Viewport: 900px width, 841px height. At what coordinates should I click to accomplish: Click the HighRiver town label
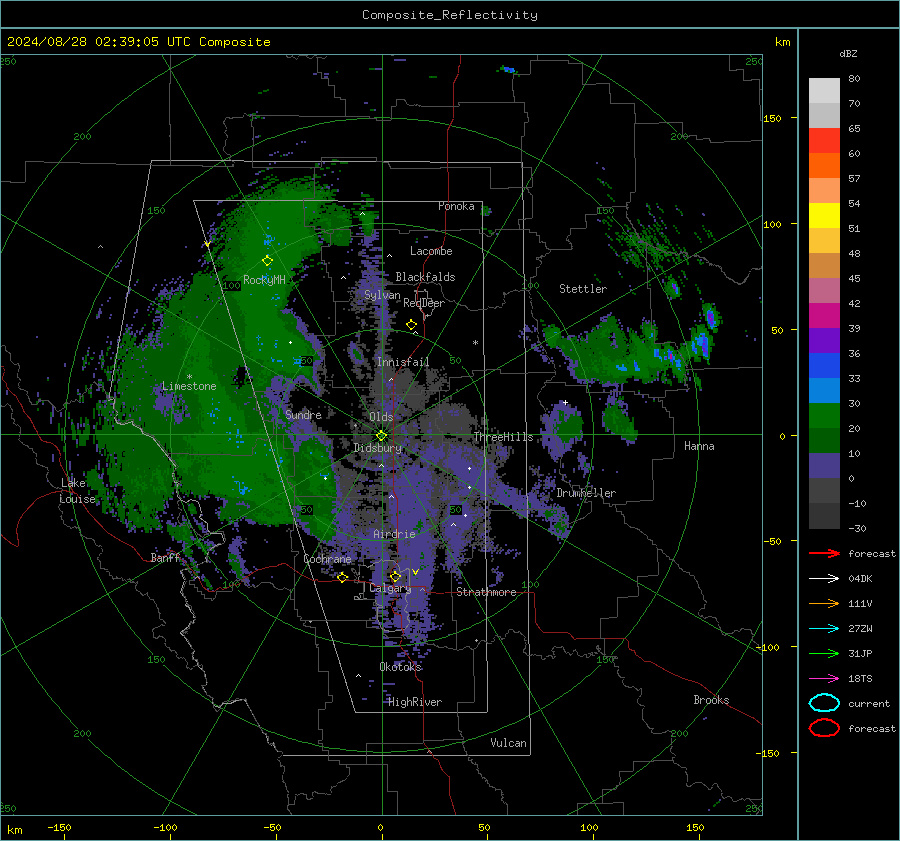tap(415, 702)
